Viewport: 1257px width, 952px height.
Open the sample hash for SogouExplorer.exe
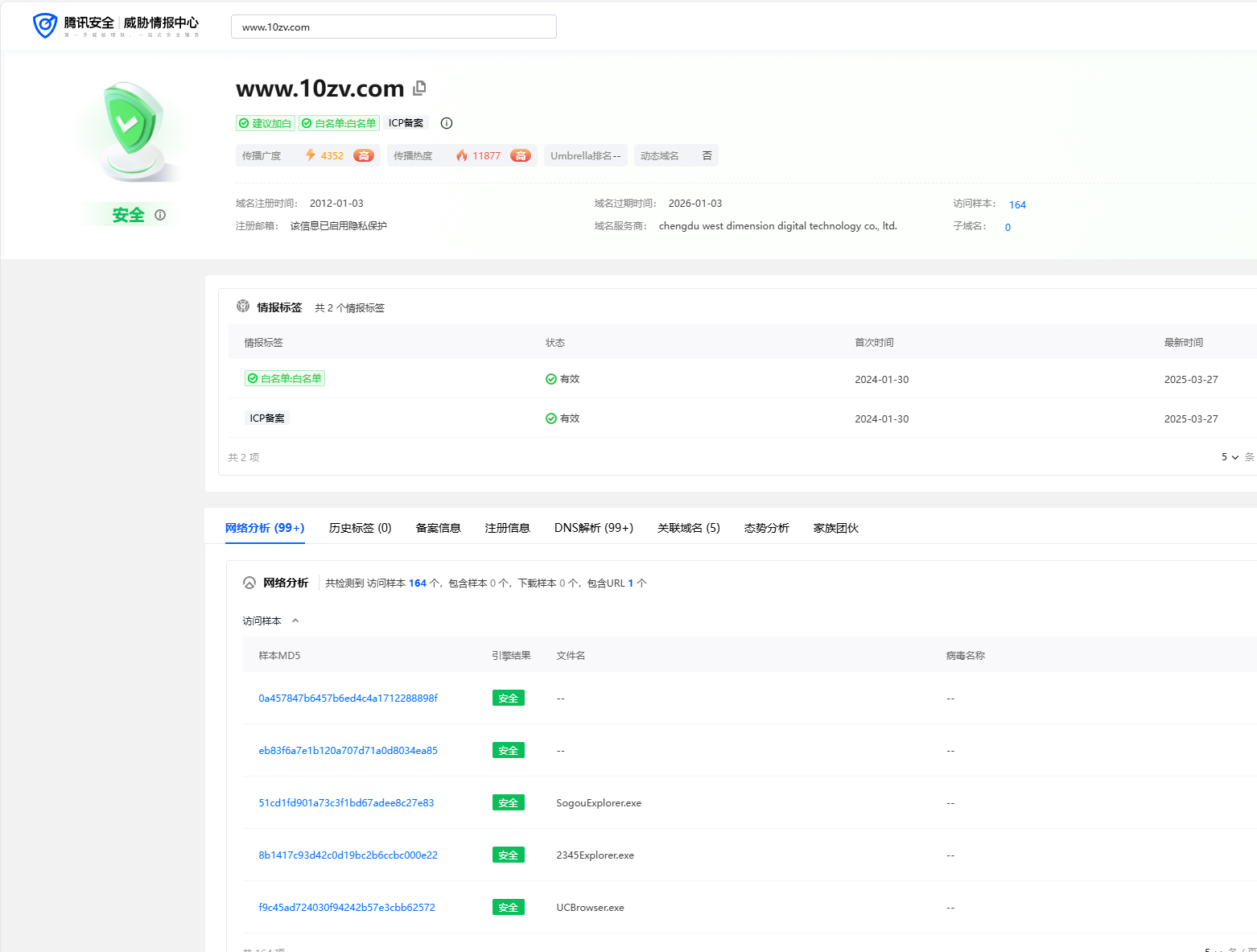click(346, 803)
